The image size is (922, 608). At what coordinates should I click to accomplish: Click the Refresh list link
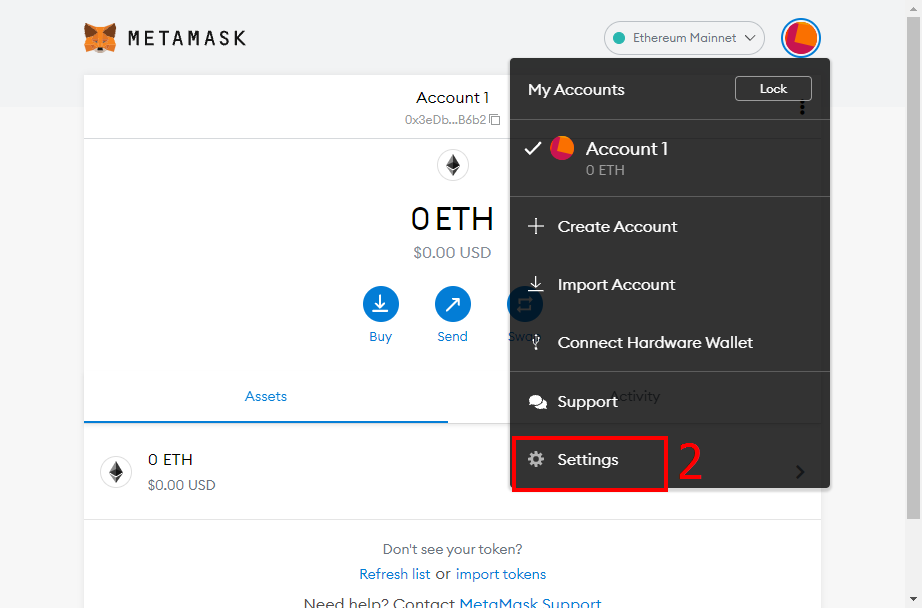(395, 574)
